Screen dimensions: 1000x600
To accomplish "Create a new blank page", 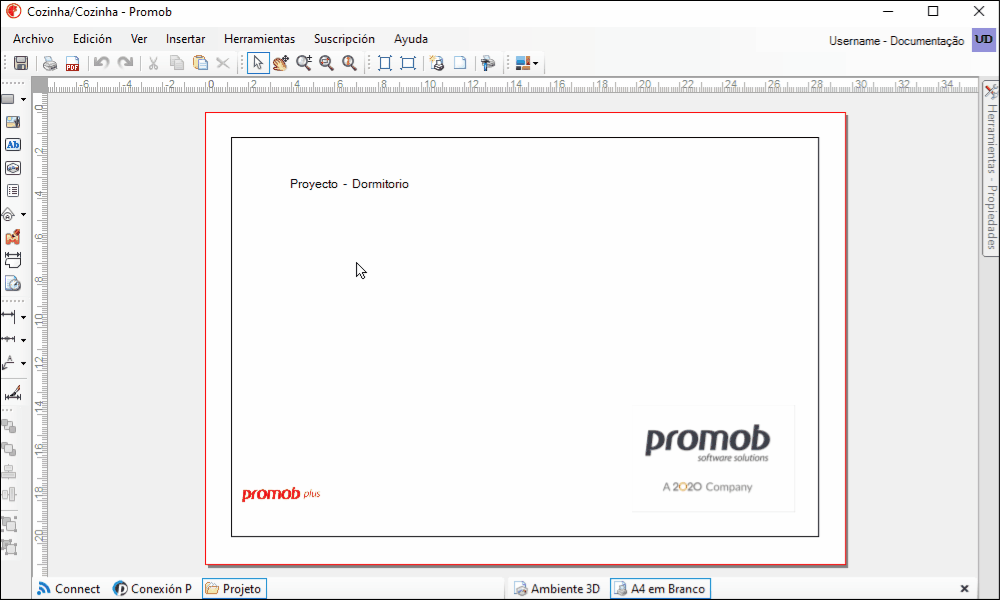I will [460, 62].
